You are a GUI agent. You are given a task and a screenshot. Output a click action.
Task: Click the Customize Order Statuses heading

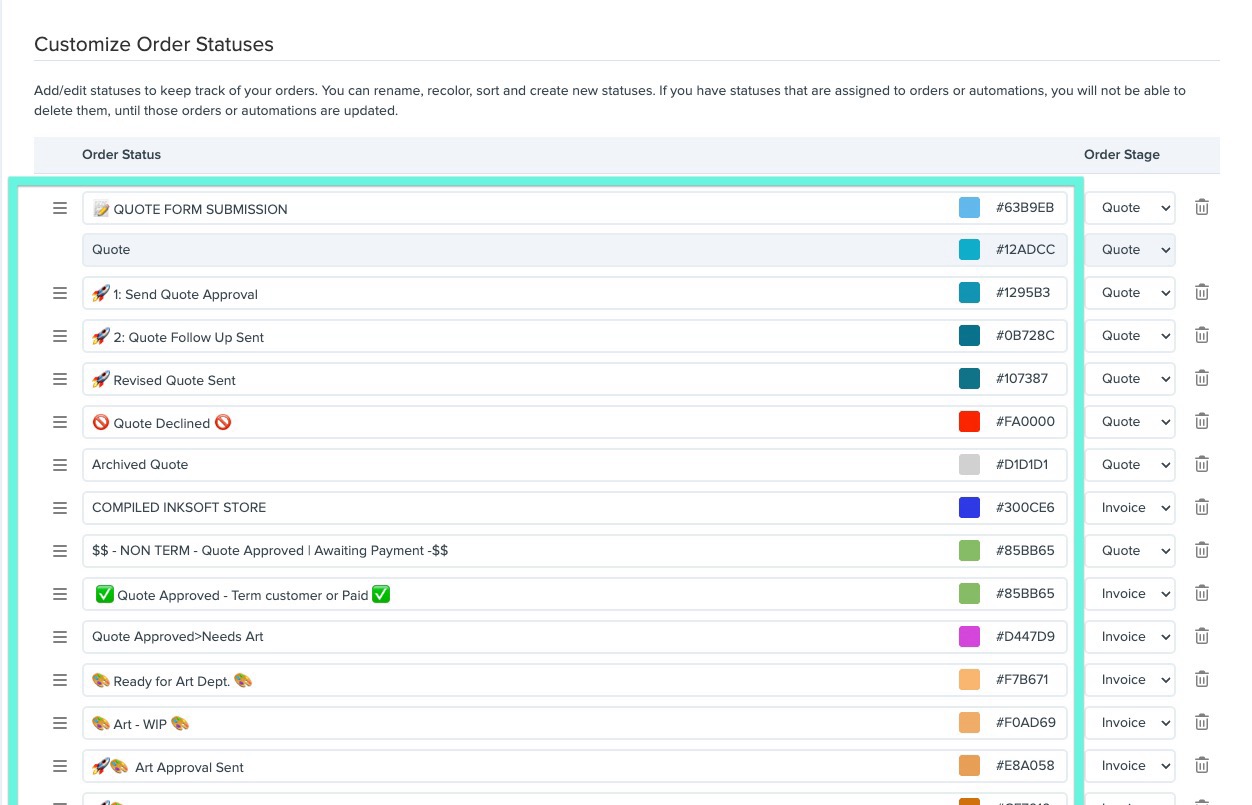click(x=154, y=44)
